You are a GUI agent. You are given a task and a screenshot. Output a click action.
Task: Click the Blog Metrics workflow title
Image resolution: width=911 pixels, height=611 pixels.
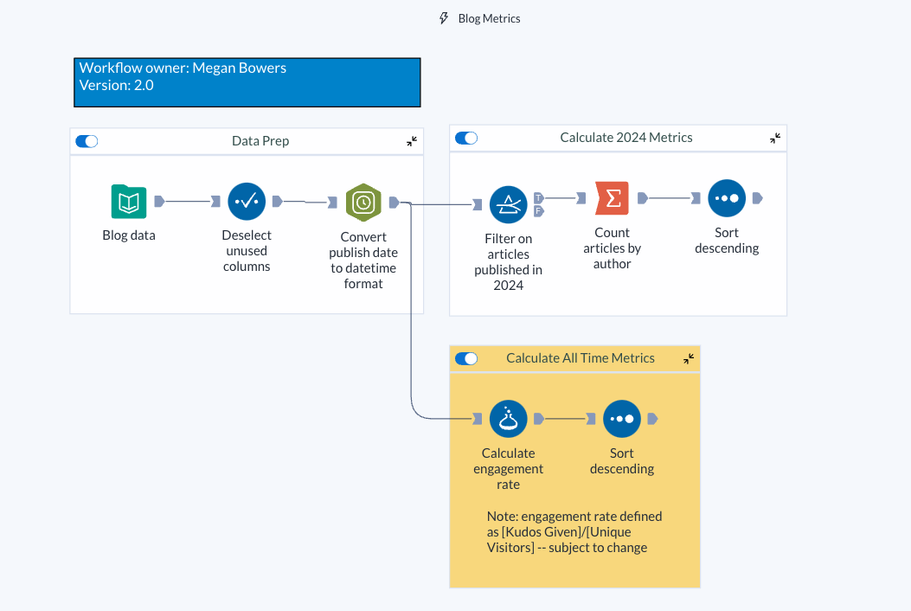point(489,18)
